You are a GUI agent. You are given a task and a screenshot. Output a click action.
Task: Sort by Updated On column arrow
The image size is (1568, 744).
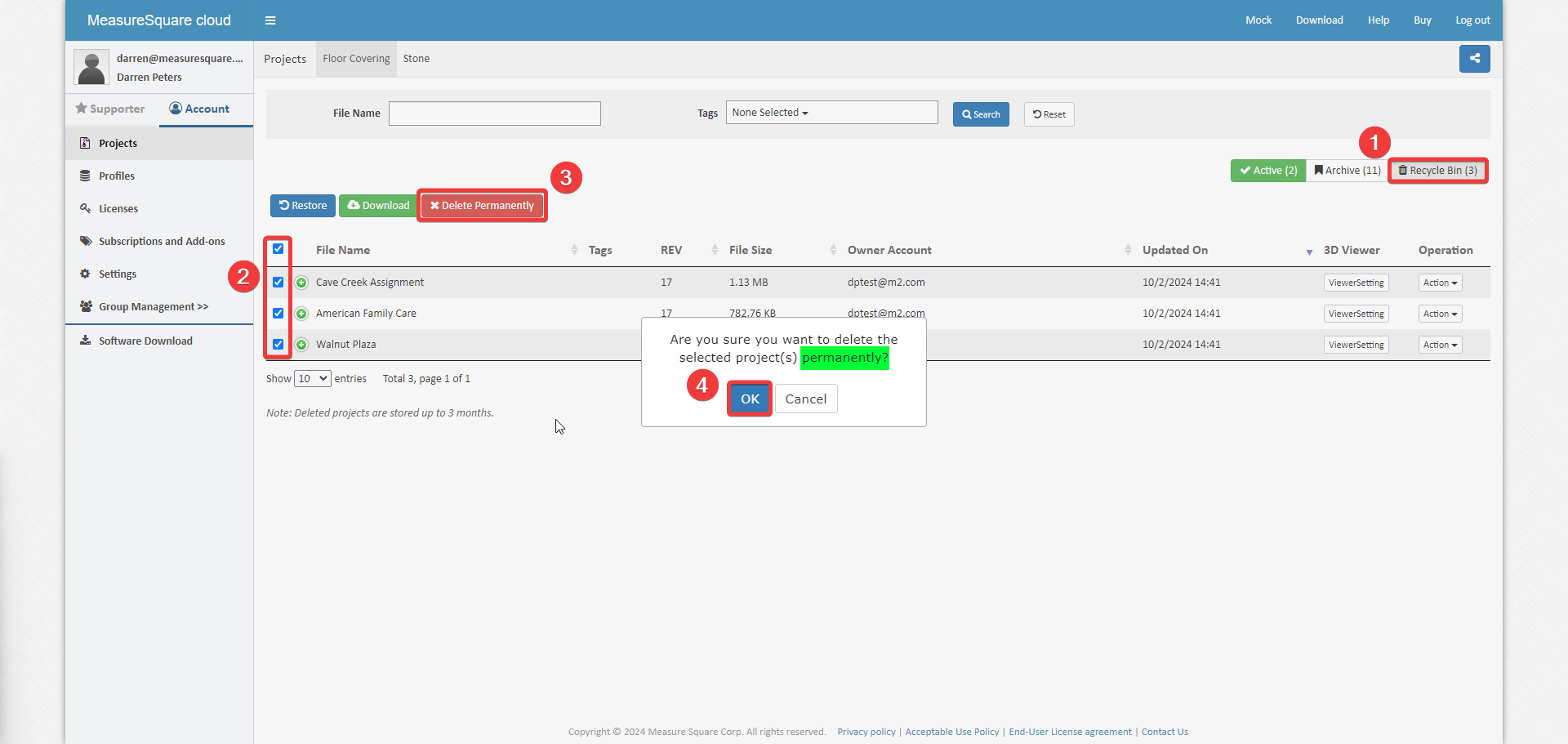click(x=1309, y=252)
